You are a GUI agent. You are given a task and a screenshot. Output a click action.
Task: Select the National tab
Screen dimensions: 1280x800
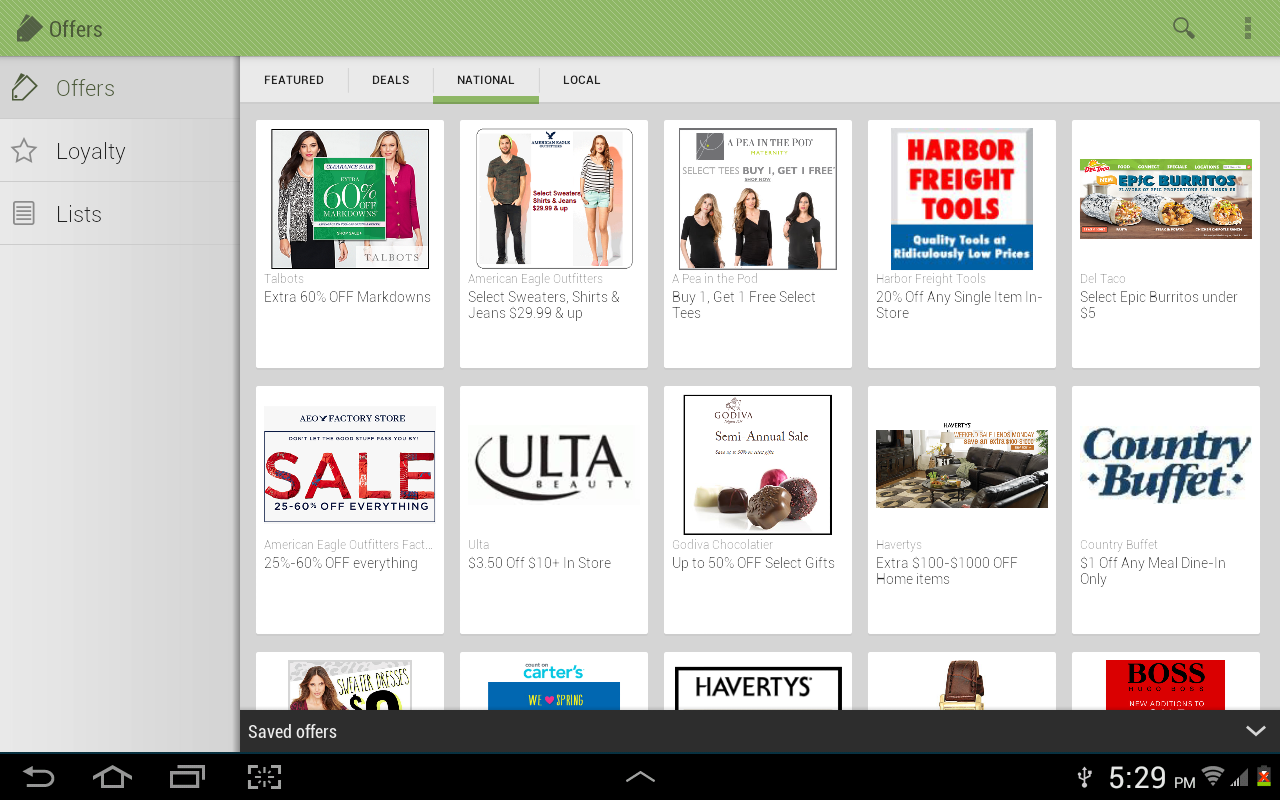coord(486,80)
